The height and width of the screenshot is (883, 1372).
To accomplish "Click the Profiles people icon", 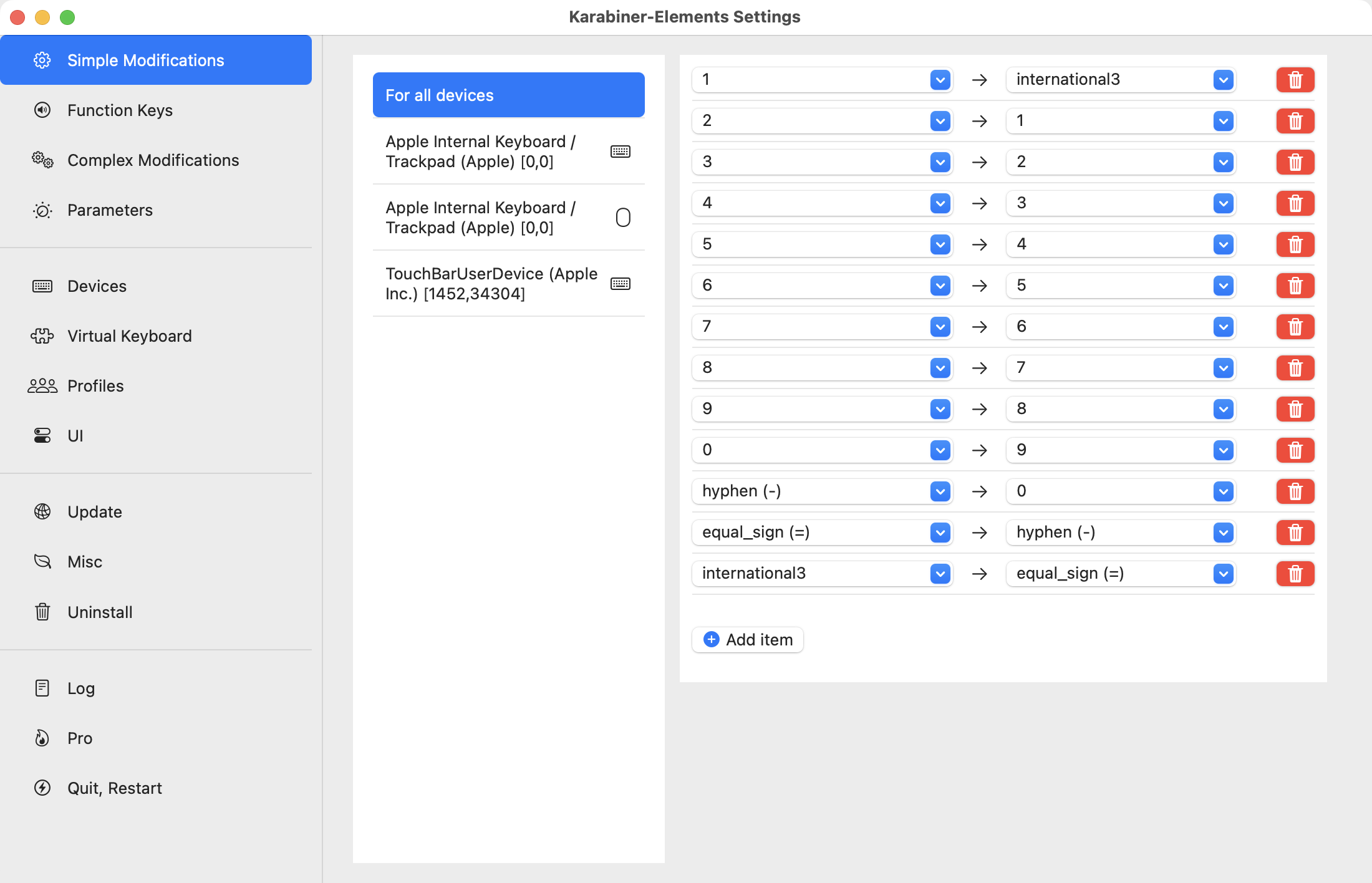I will coord(42,386).
